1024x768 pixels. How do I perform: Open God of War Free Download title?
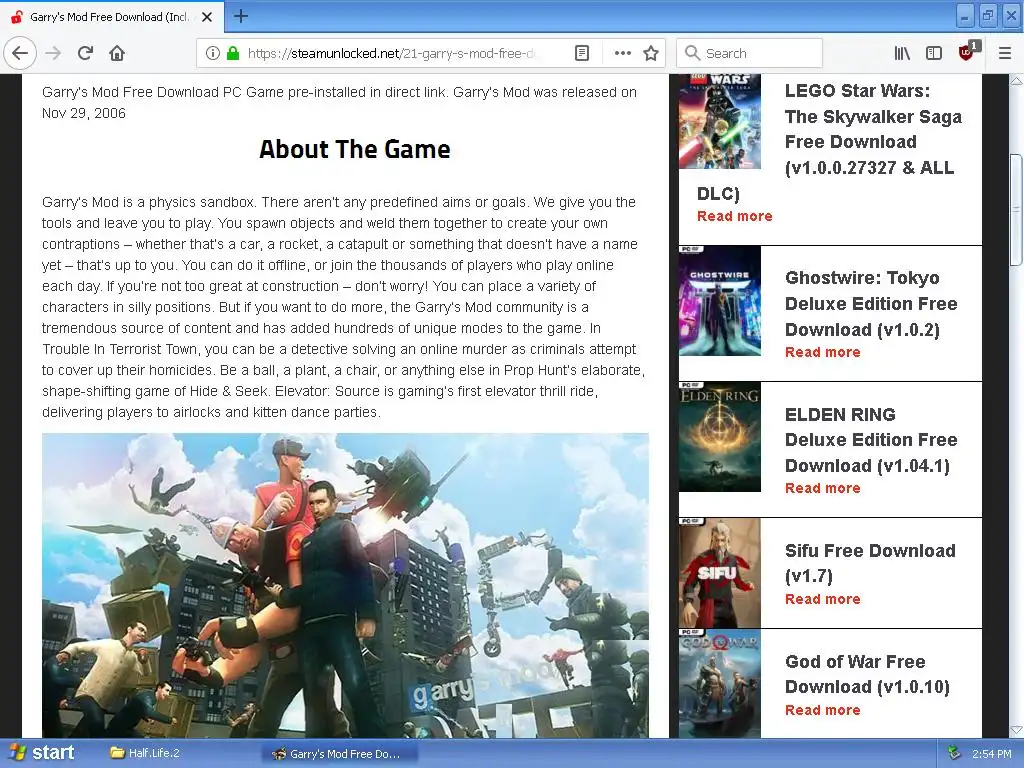(x=867, y=674)
